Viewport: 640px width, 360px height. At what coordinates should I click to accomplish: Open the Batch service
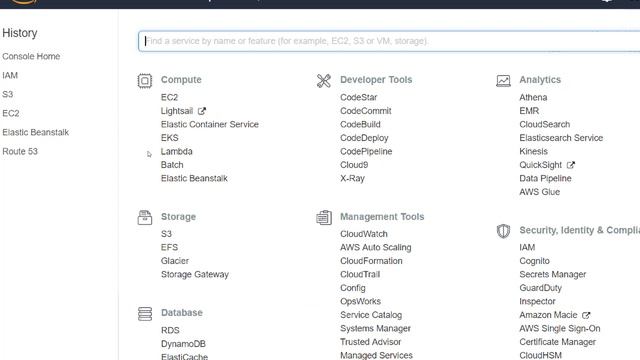pyautogui.click(x=172, y=165)
